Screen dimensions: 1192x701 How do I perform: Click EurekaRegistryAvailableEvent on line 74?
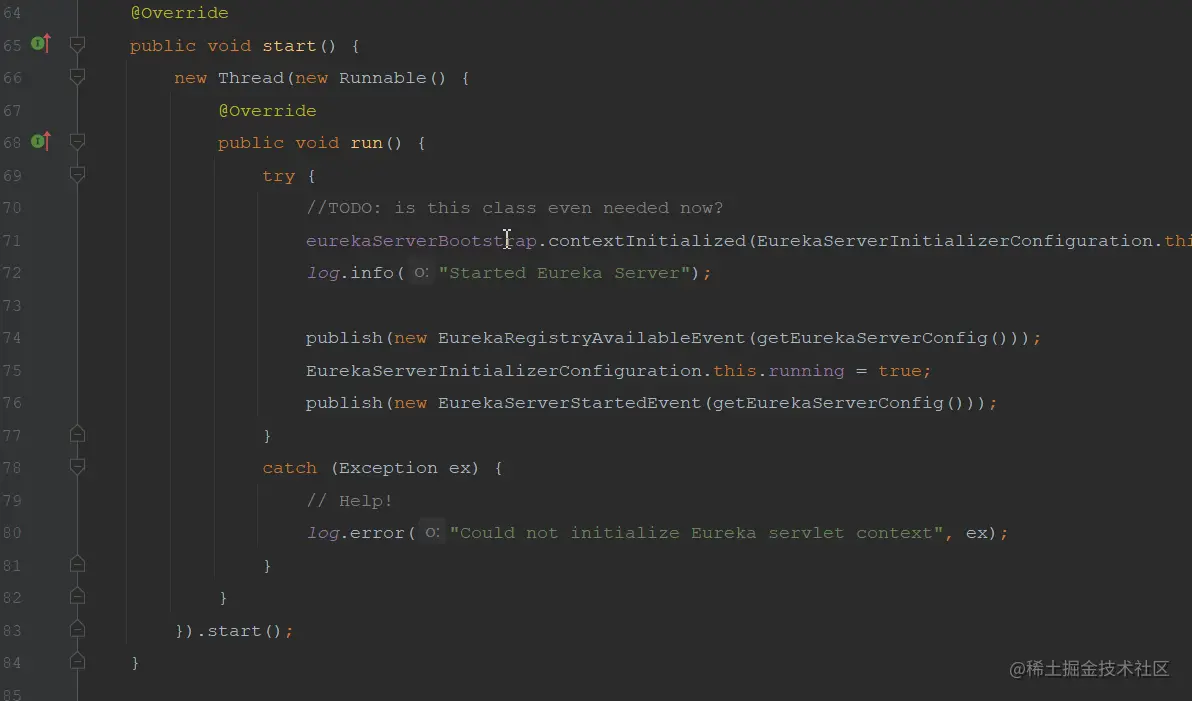pyautogui.click(x=591, y=338)
